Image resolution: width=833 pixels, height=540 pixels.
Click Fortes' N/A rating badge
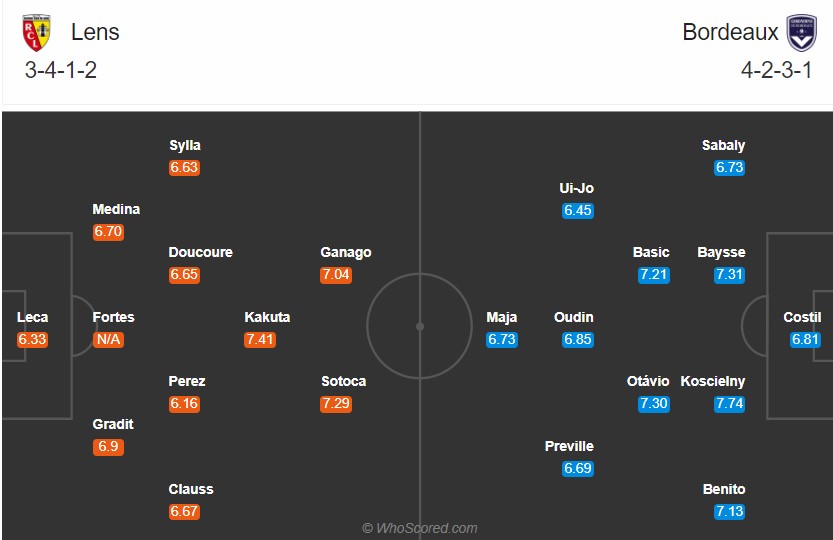tap(108, 339)
